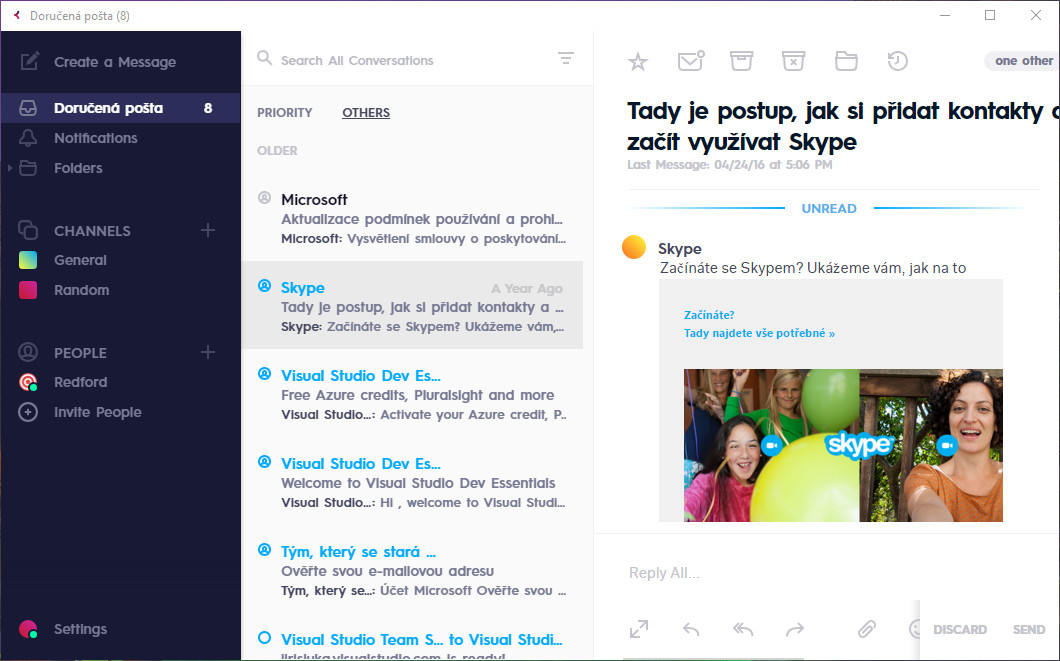The height and width of the screenshot is (661, 1060).
Task: Open the conversation filter icon
Action: [566, 58]
